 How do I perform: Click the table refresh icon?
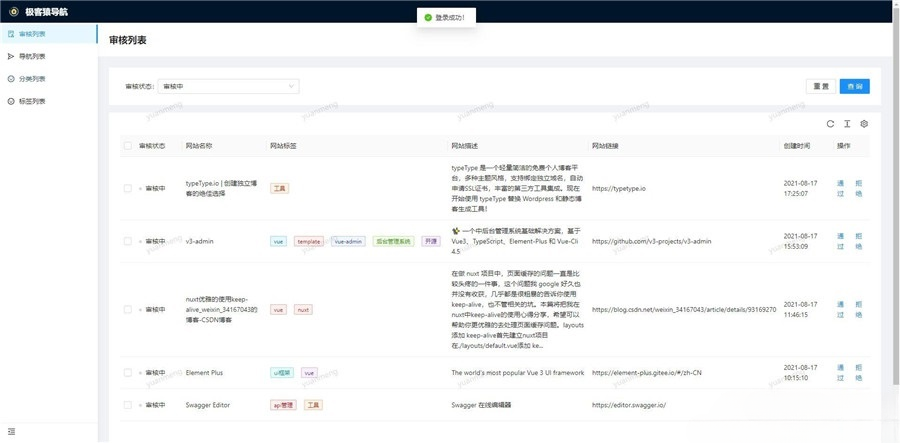(829, 124)
